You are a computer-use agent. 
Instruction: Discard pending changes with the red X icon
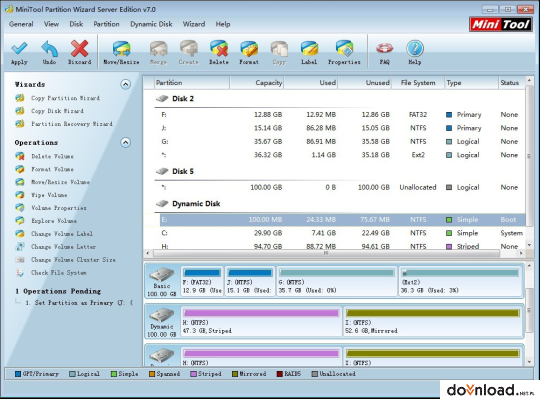(x=80, y=49)
